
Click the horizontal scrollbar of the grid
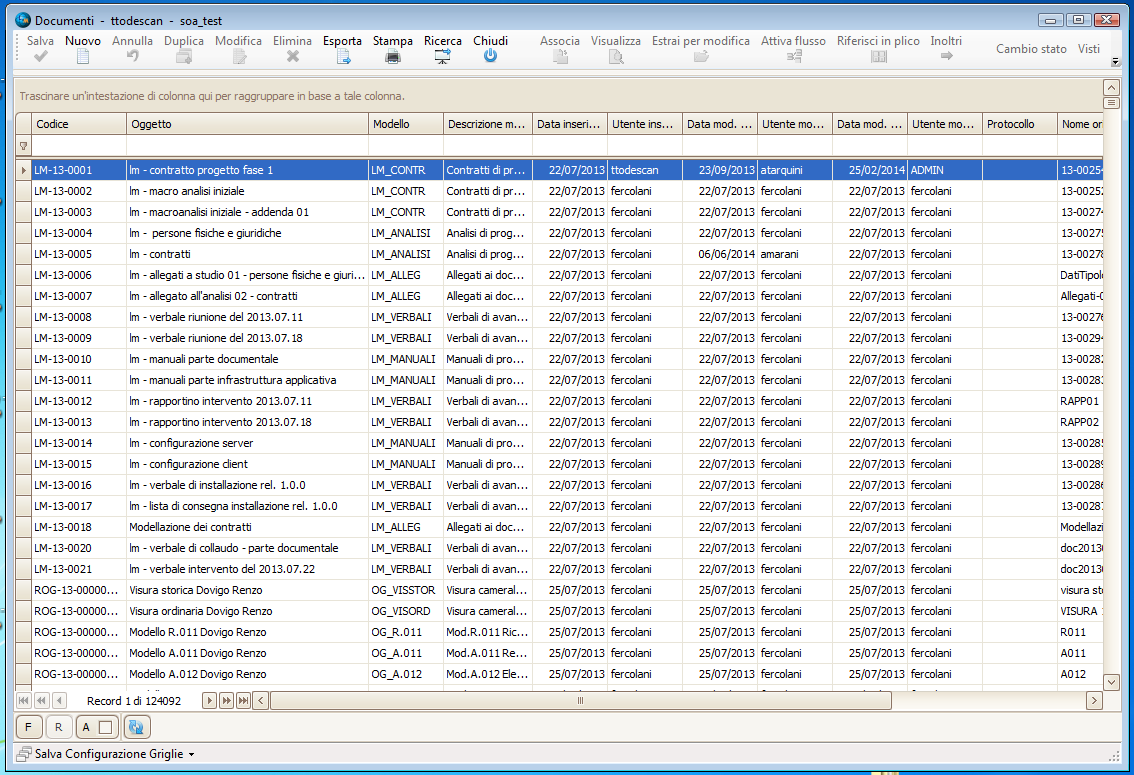(580, 701)
